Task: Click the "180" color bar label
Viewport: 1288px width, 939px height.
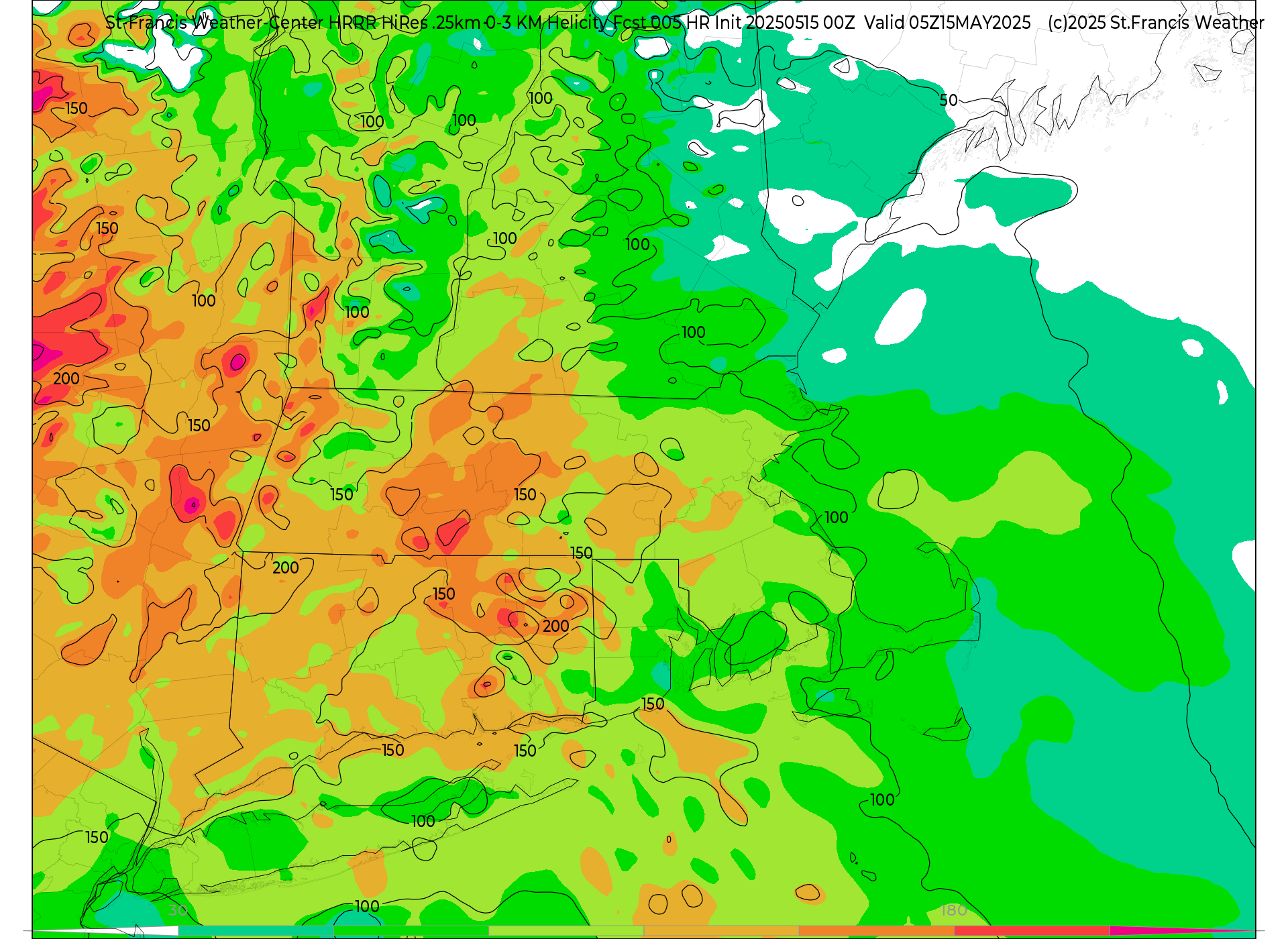Action: [x=953, y=910]
